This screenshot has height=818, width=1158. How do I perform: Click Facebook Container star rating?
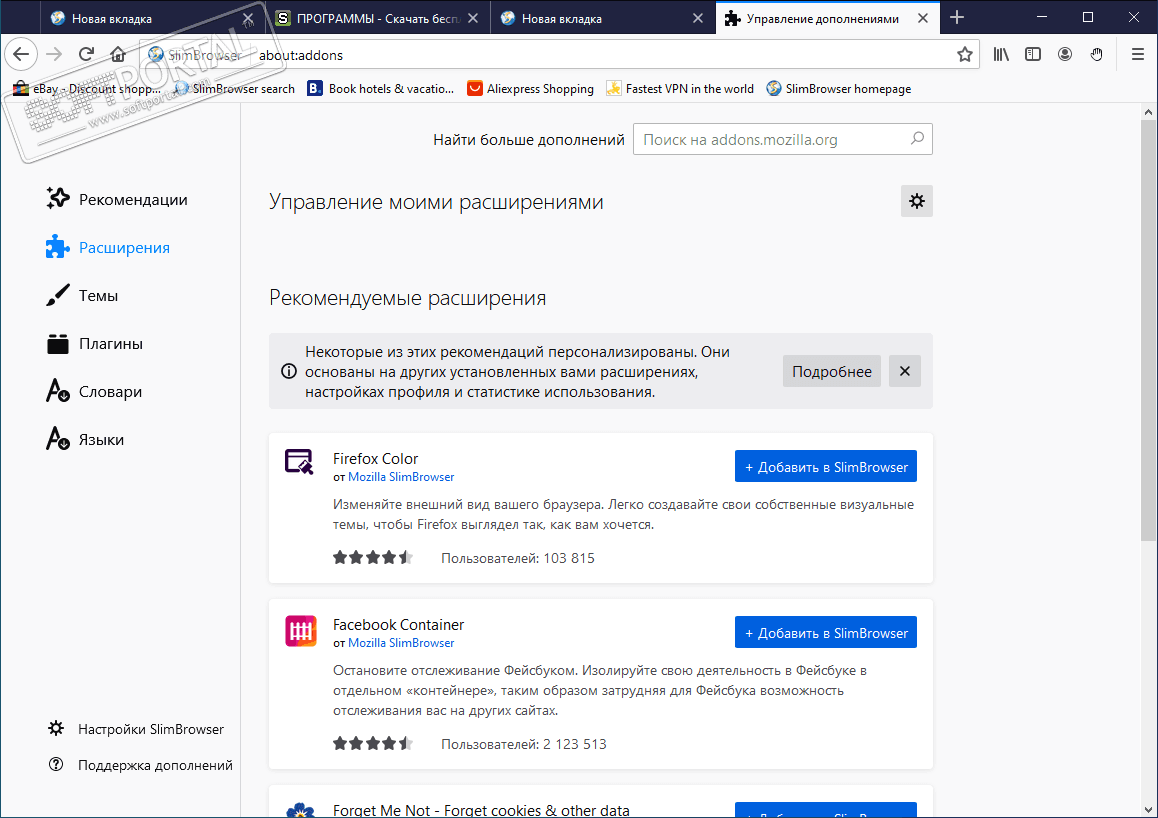(x=372, y=743)
